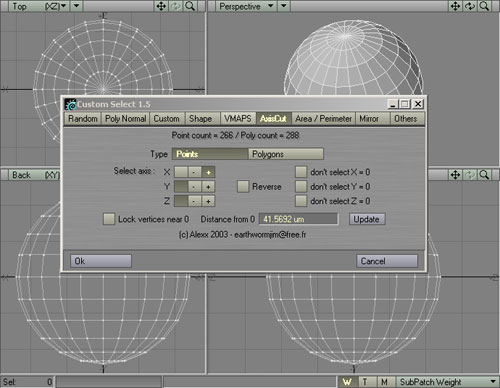The image size is (500, 388).
Task: Click the Update button
Action: tap(367, 219)
